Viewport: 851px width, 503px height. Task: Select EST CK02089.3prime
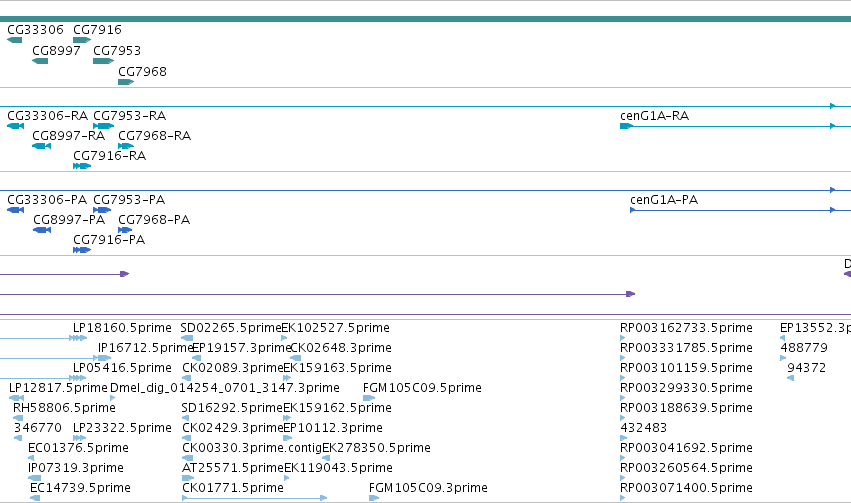[x=233, y=368]
